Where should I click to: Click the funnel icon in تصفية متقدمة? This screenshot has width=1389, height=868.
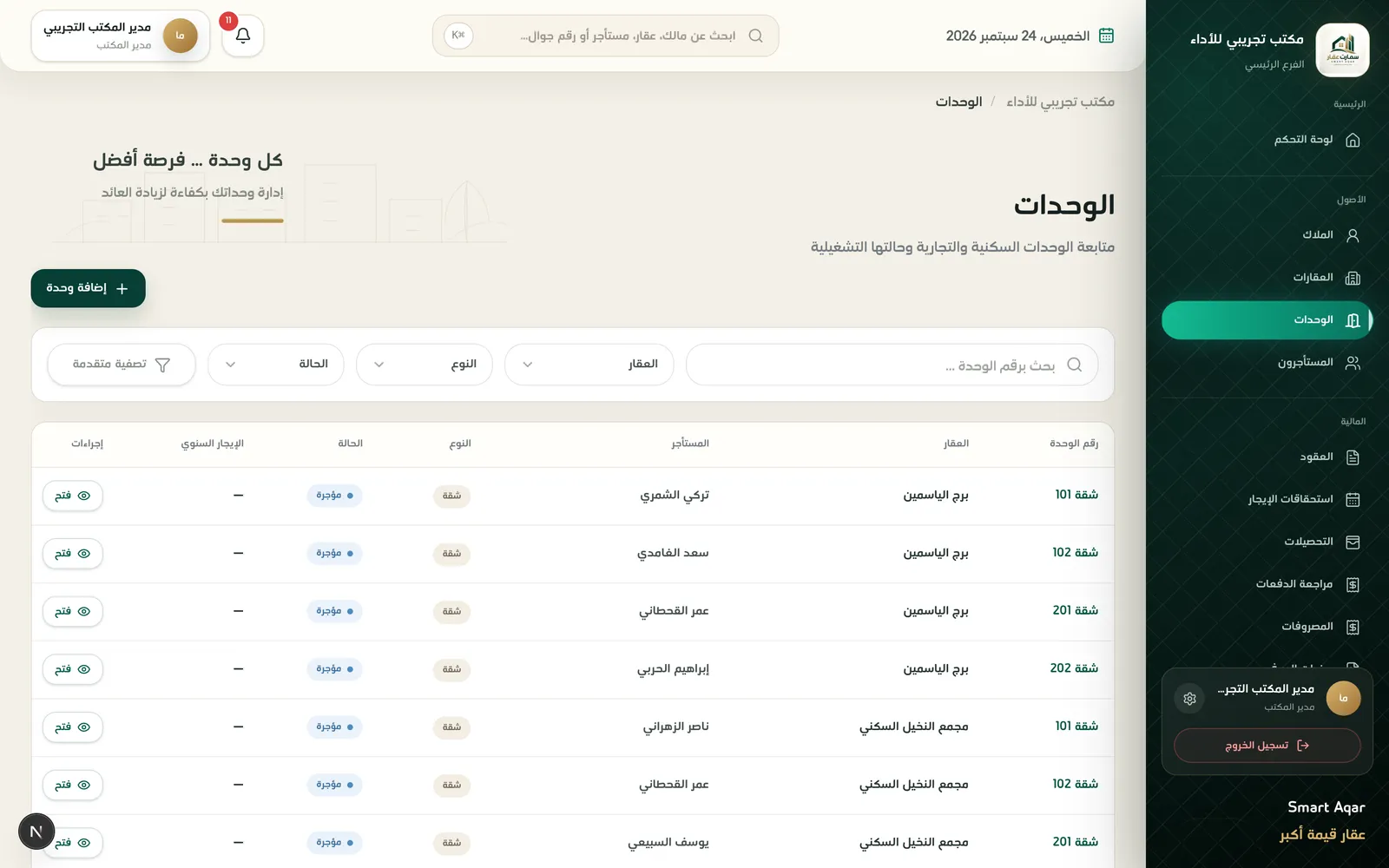162,365
